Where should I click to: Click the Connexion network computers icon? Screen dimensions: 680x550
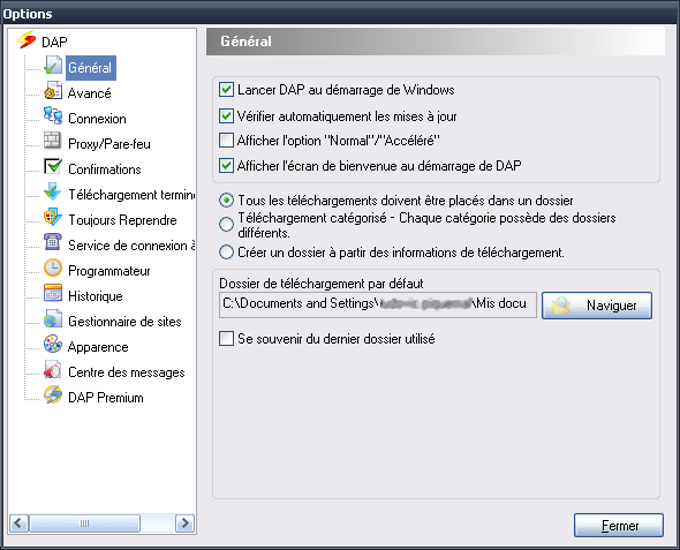tap(52, 116)
